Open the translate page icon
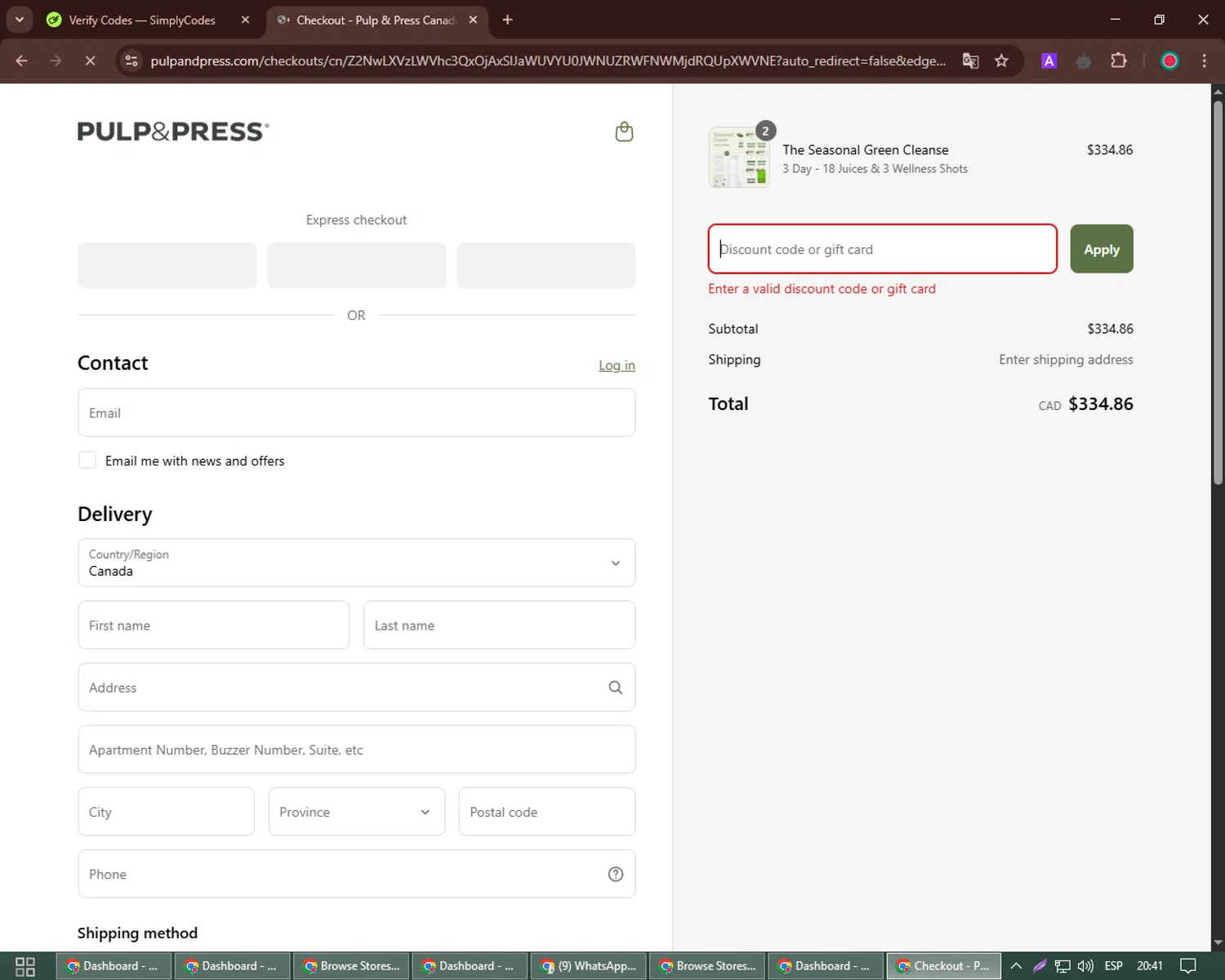 click(970, 60)
